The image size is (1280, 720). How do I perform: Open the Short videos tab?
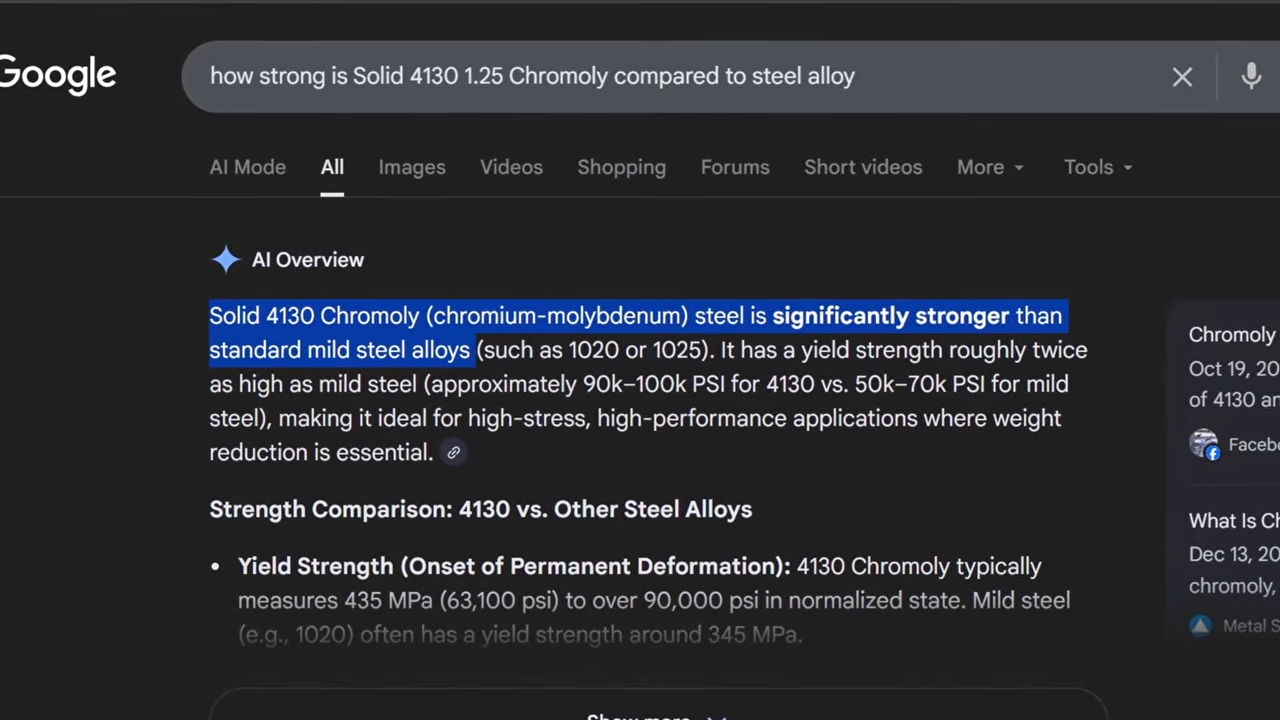point(863,167)
